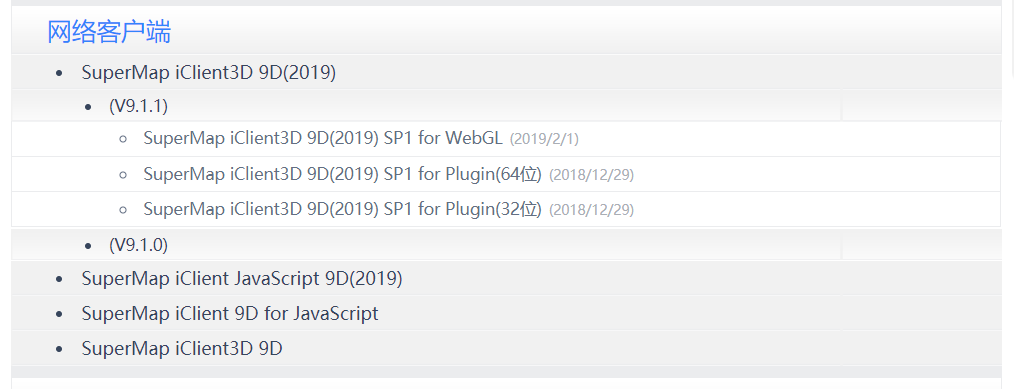Expand SuperMap iClient 9D for JavaScript
Screen dimensions: 1014x389
coord(230,313)
